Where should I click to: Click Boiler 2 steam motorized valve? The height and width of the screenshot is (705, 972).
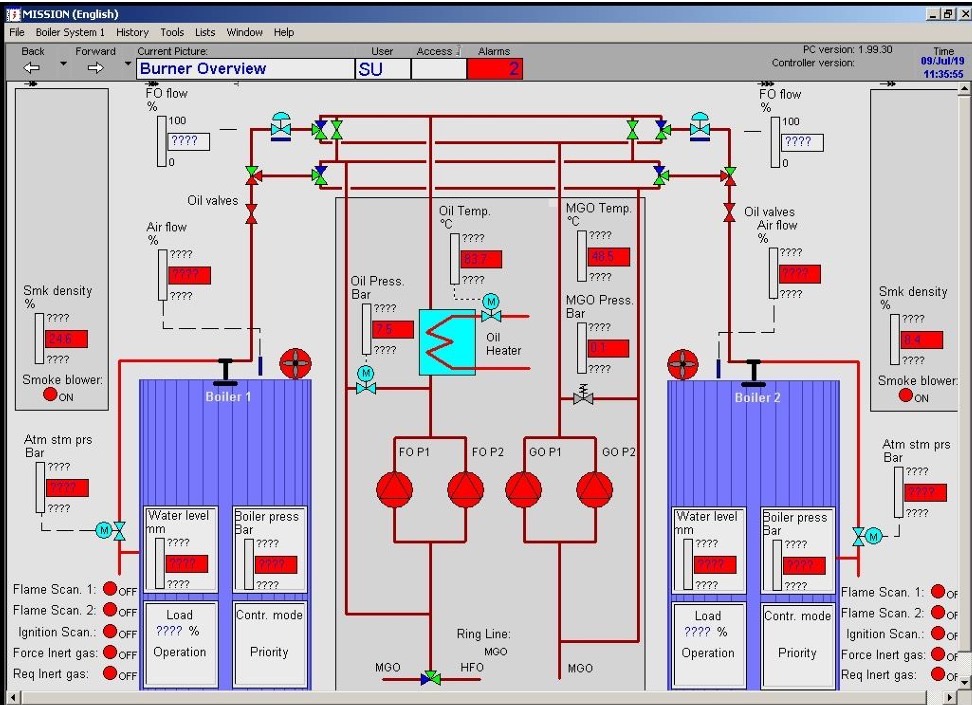pos(867,536)
